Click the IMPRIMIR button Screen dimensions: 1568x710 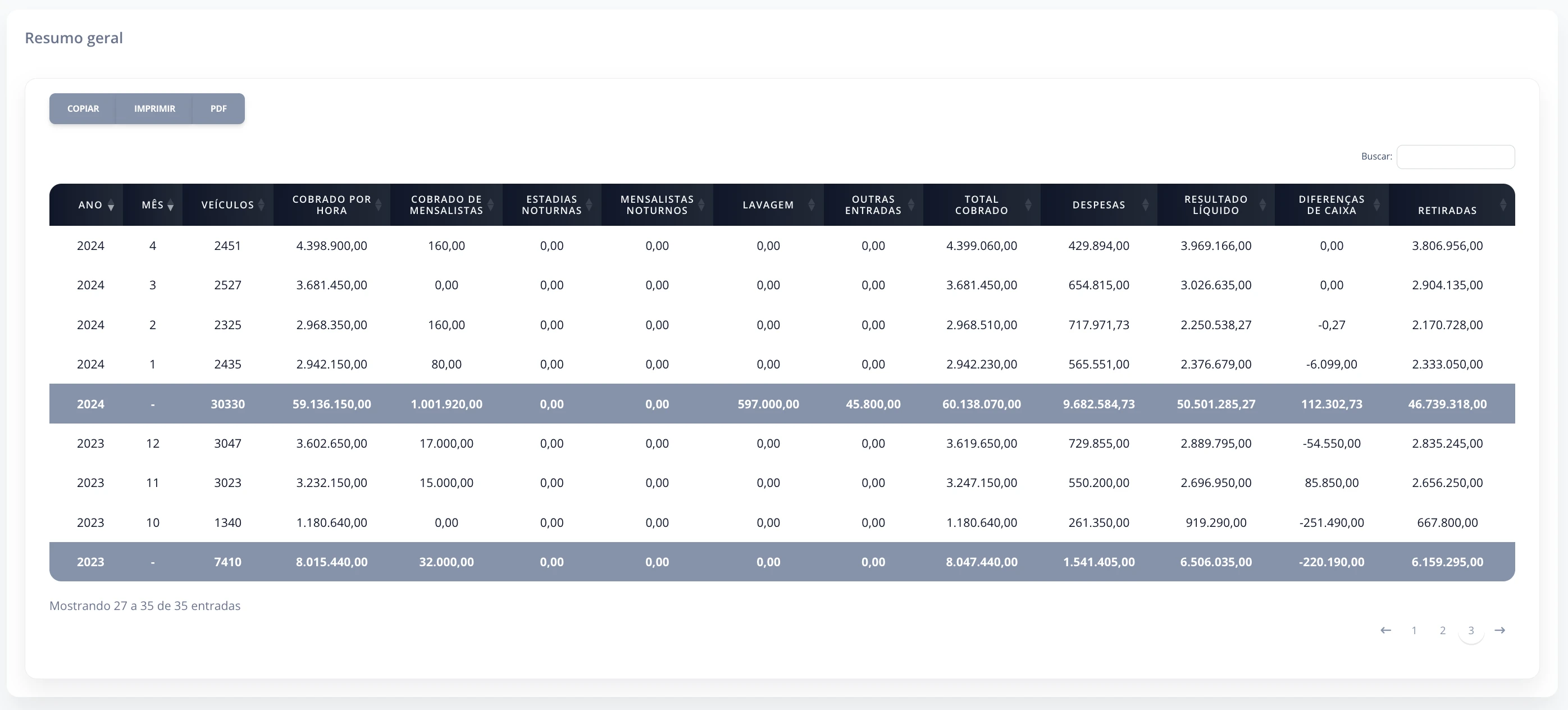point(154,108)
